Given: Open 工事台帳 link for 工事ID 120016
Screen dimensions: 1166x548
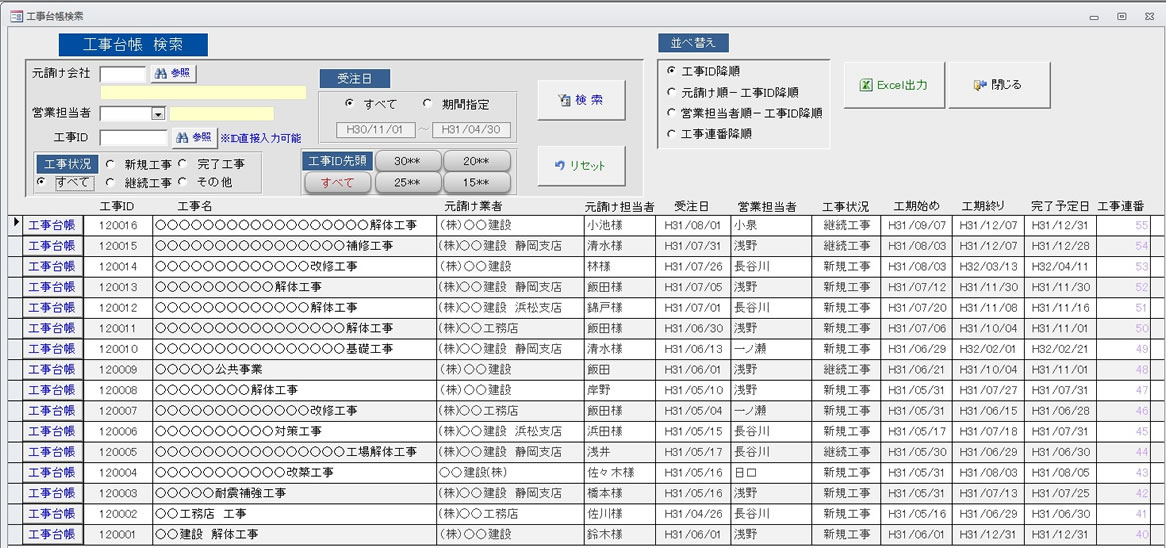Looking at the screenshot, I should (x=51, y=225).
